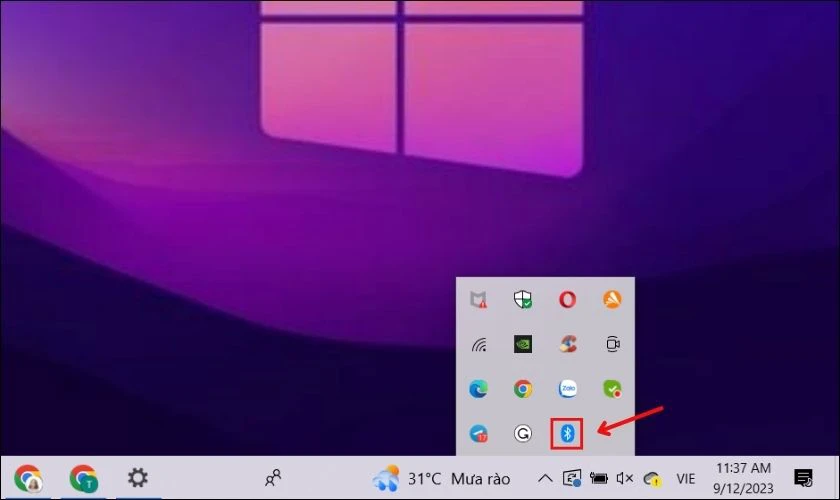Click the network icon in taskbar
Screen dimensions: 840x500
click(x=572, y=478)
